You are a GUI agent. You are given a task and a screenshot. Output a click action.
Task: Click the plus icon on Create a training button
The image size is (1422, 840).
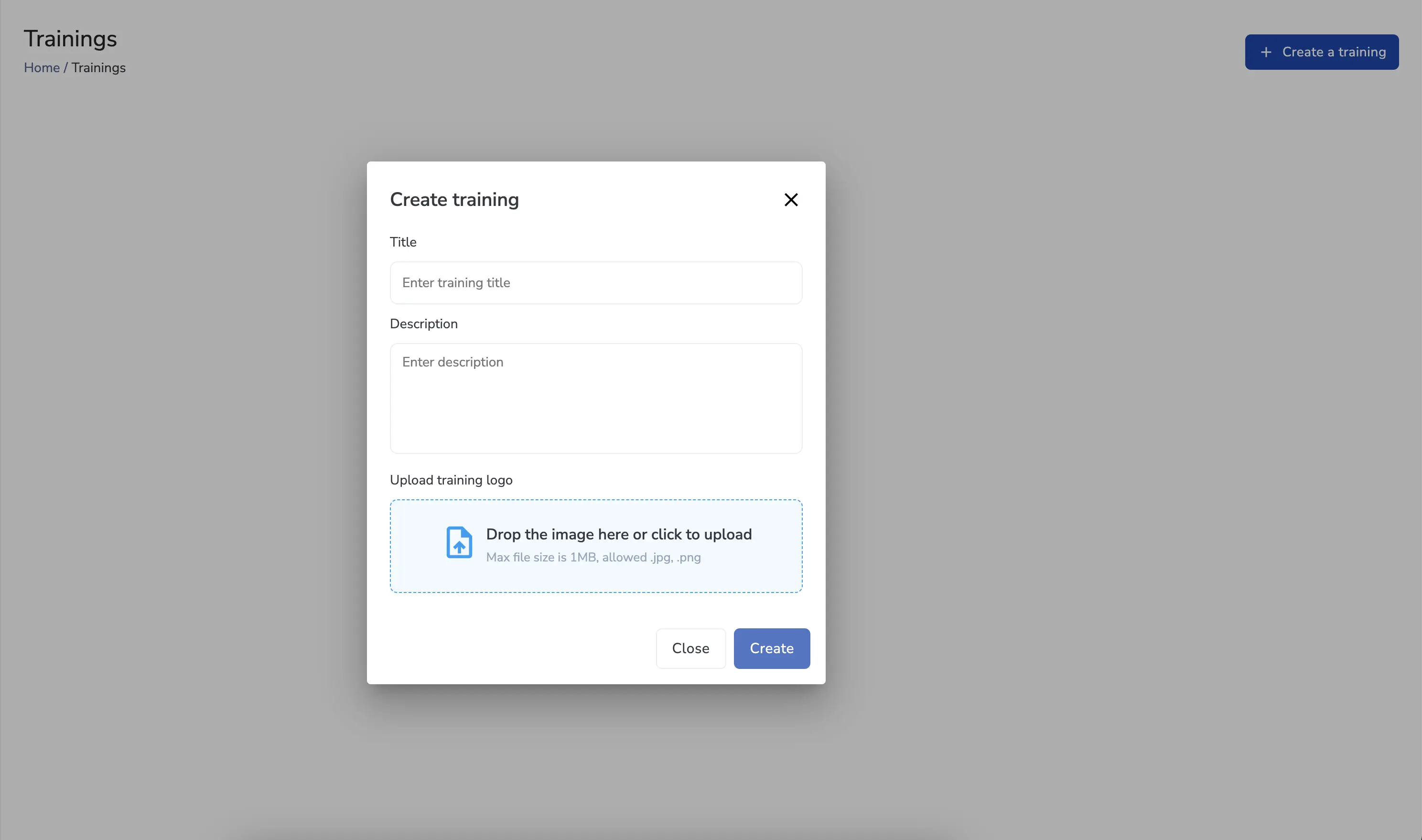tap(1265, 52)
